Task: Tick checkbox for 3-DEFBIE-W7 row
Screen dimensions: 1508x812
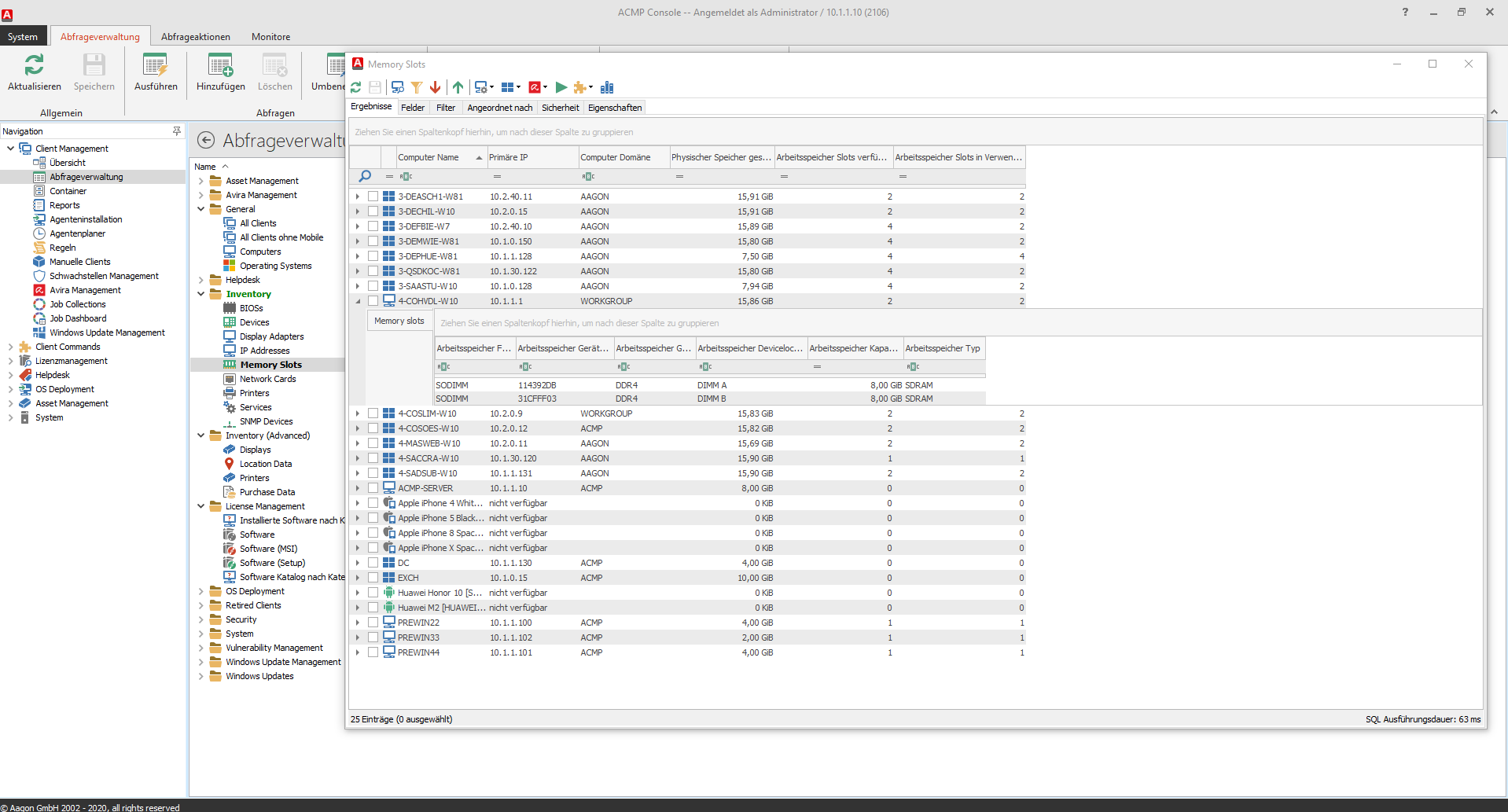Action: pos(373,226)
